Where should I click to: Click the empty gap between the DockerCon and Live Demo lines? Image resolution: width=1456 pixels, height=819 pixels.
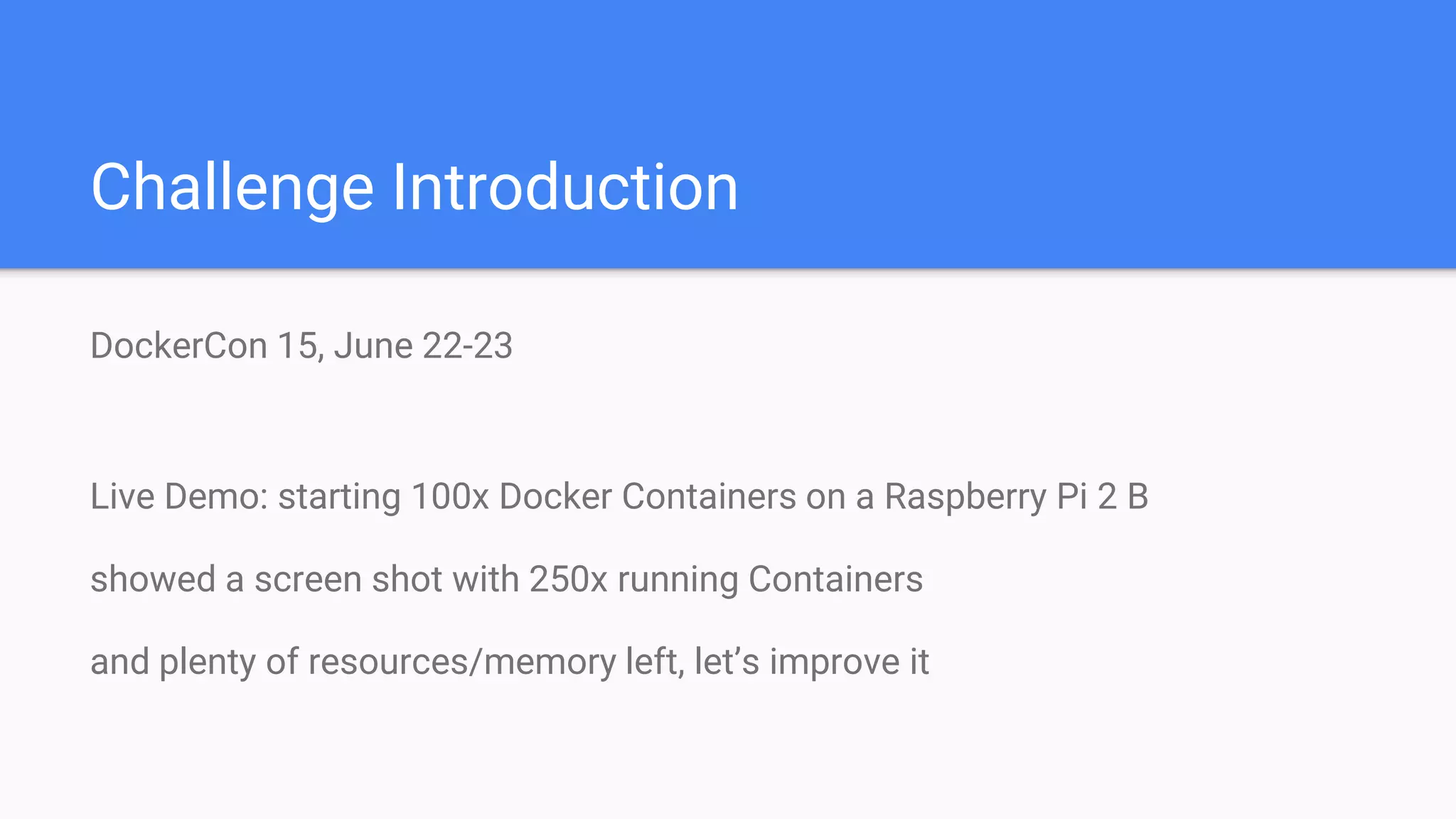coord(728,422)
